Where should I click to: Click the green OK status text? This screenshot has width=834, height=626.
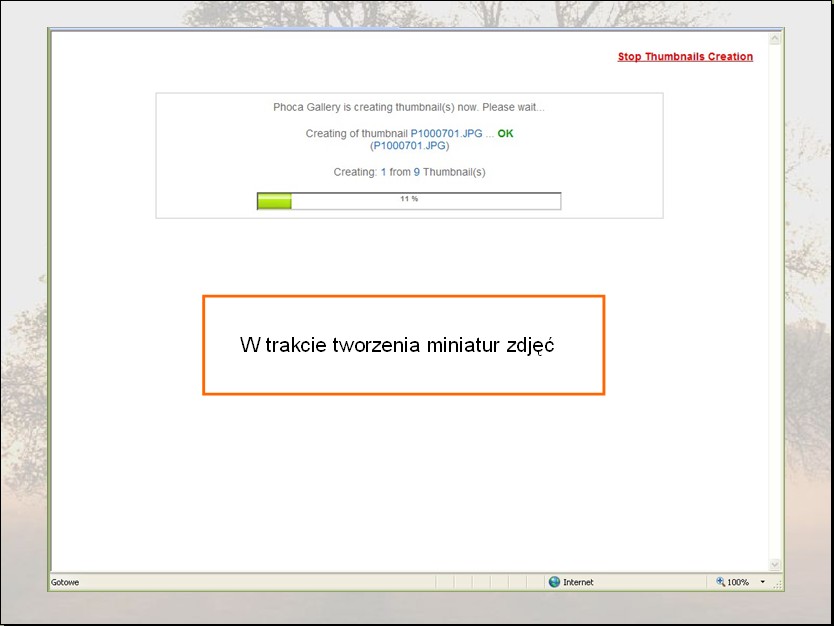(505, 133)
